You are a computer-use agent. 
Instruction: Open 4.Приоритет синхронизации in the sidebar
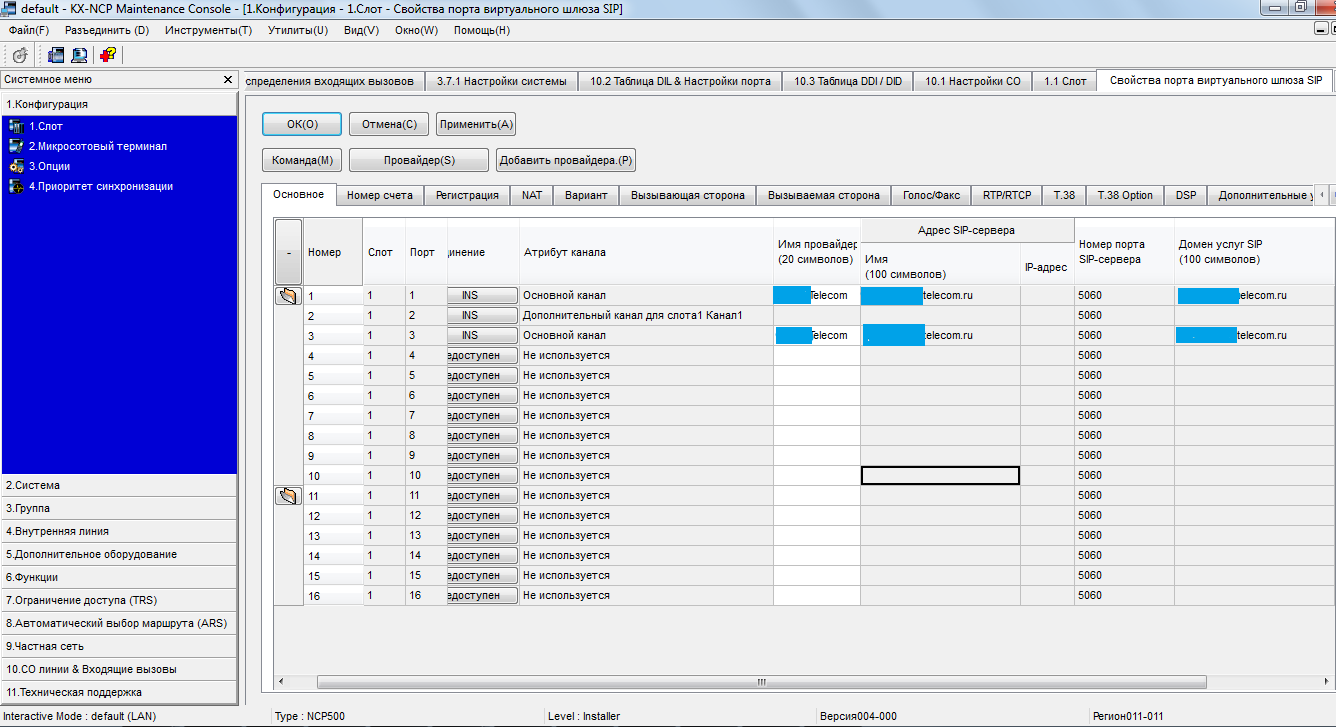(x=100, y=186)
